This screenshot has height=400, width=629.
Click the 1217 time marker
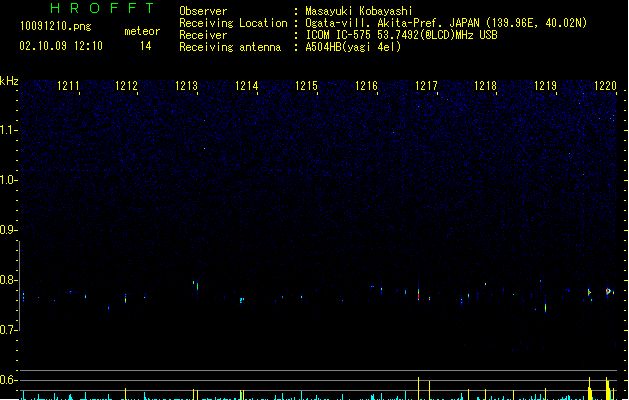[426, 86]
